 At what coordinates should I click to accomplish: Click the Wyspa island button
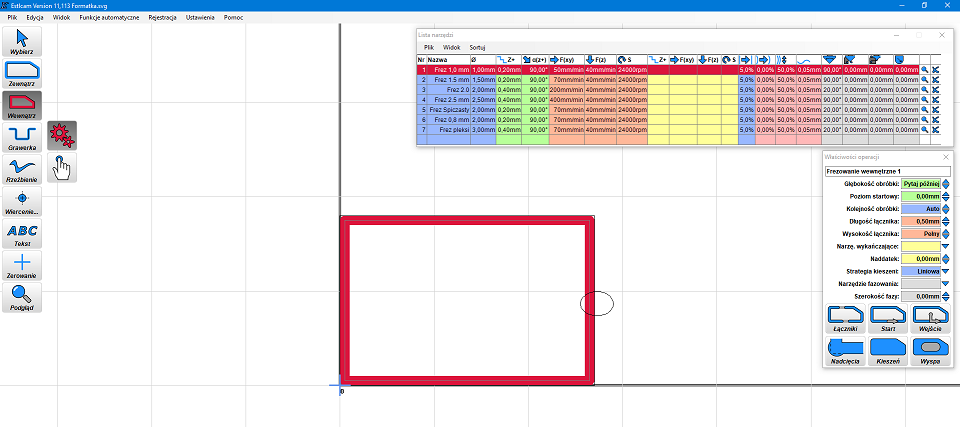click(931, 351)
